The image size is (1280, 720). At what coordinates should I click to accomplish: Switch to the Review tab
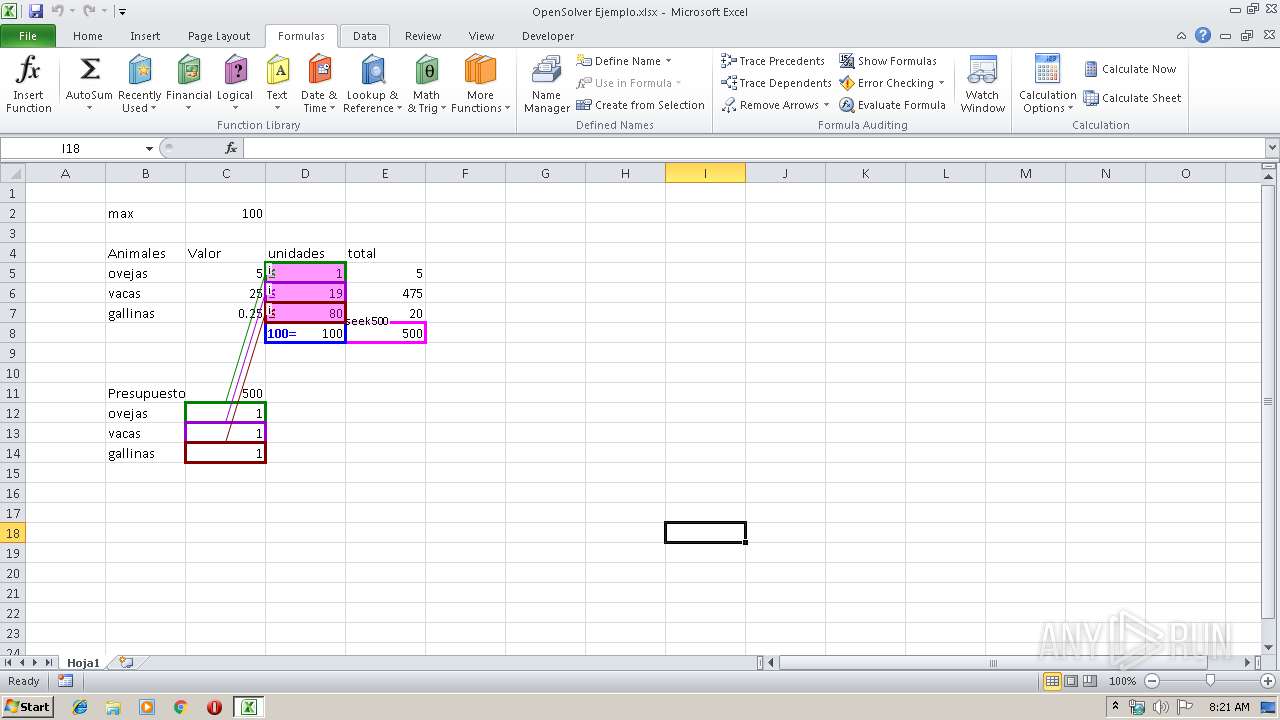tap(423, 36)
